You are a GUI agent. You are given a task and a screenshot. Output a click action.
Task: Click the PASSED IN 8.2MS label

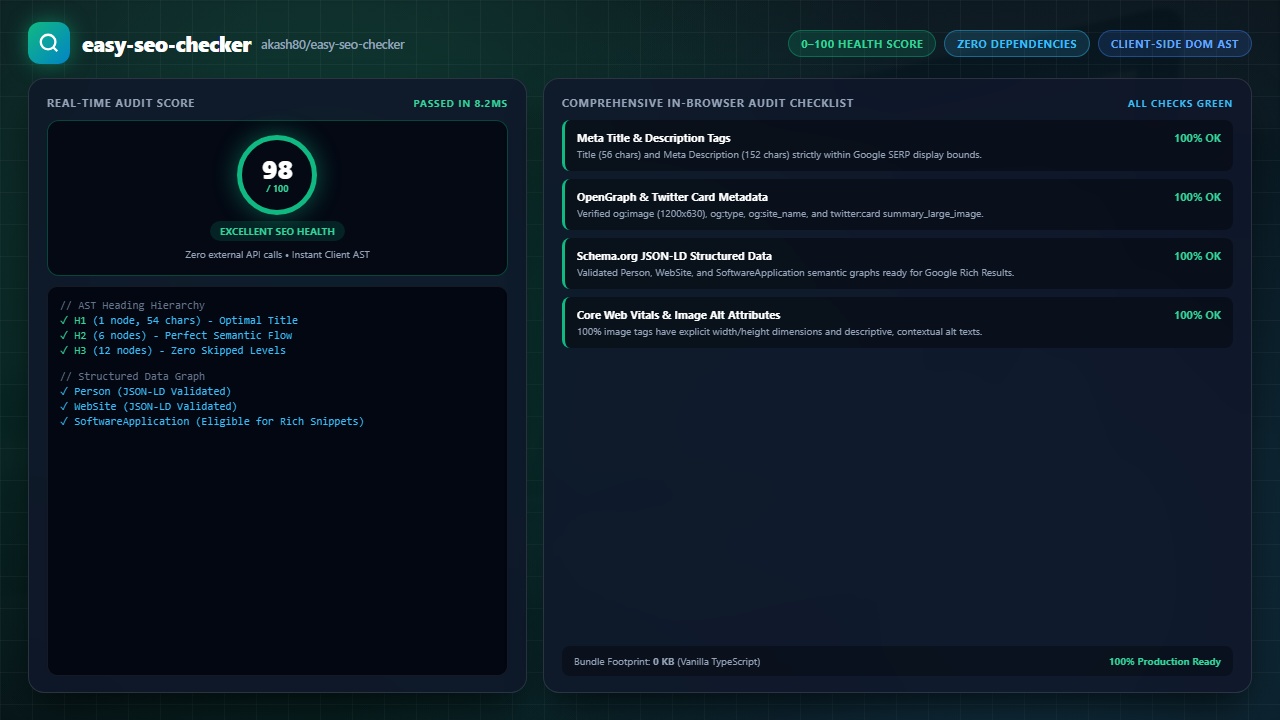pyautogui.click(x=460, y=103)
